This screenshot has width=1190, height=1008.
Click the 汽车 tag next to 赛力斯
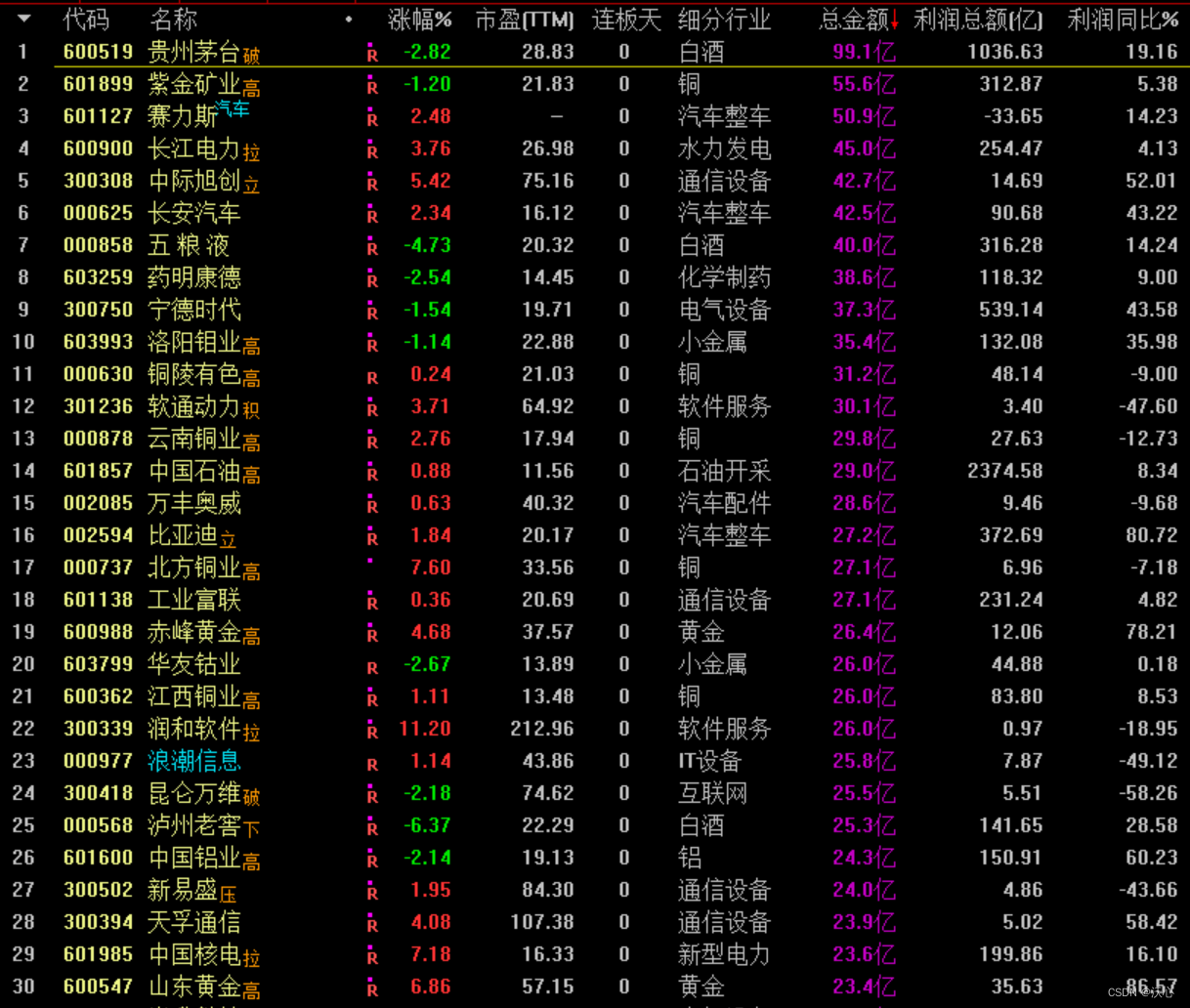(233, 109)
